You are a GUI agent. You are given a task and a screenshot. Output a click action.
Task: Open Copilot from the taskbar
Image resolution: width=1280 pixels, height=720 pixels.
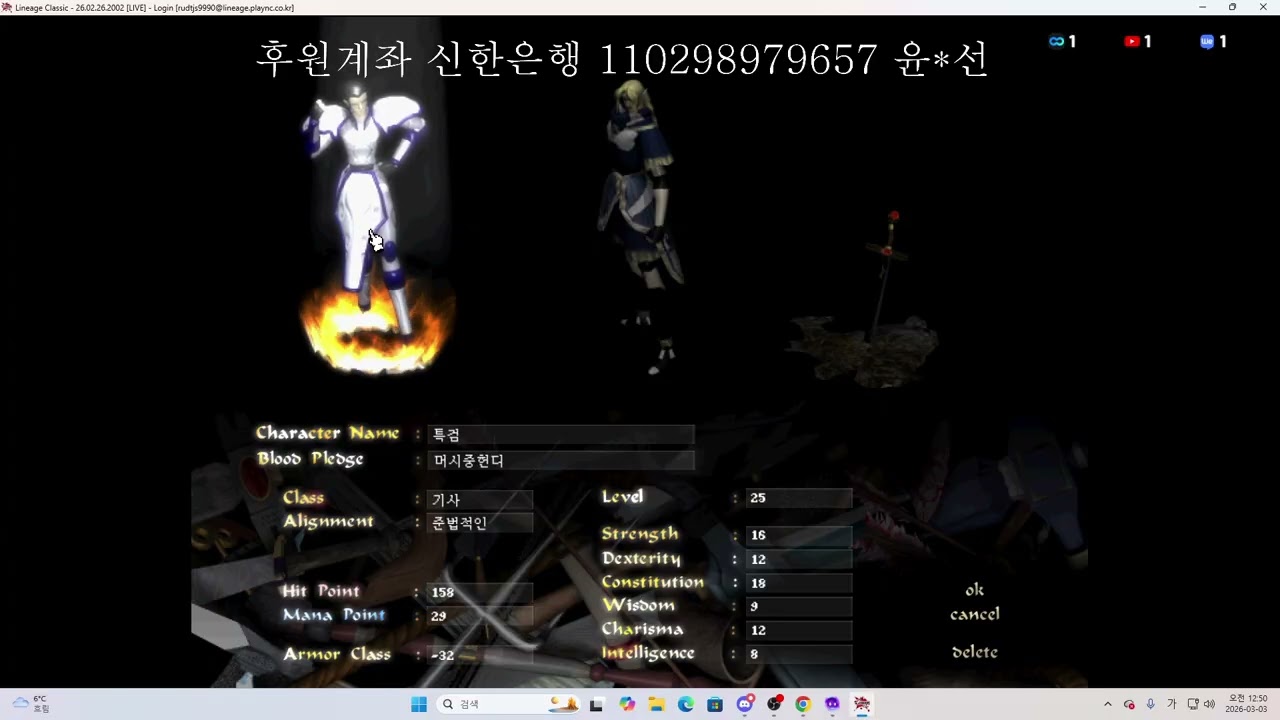(x=627, y=704)
